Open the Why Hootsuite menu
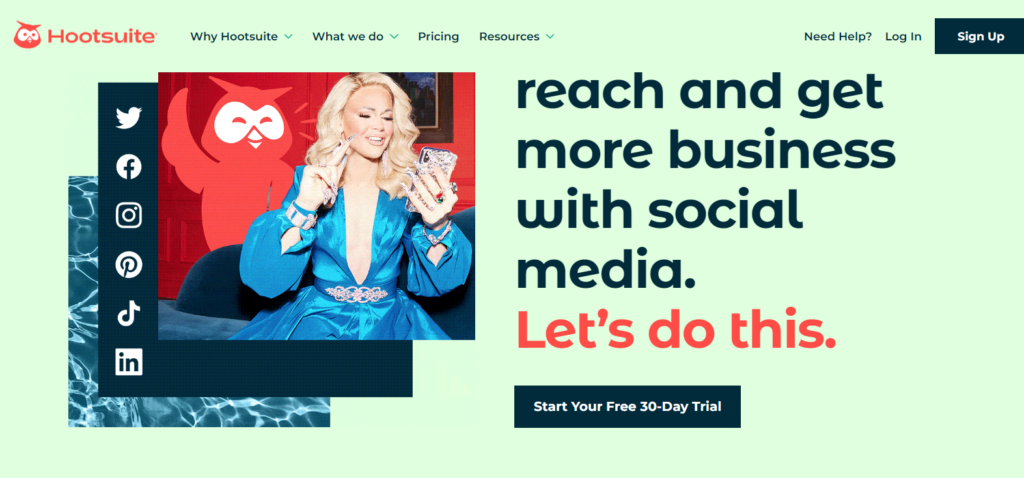The image size is (1024, 478). click(x=234, y=37)
